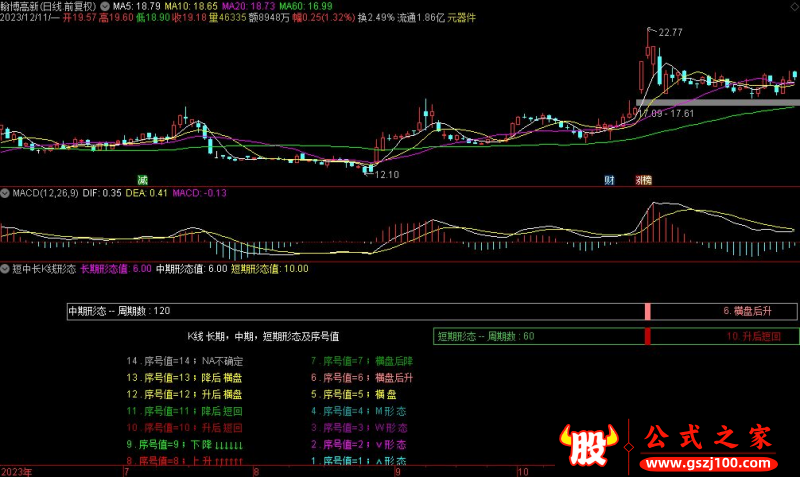
Task: Click the MACD: -0.13 value
Action: coord(199,193)
